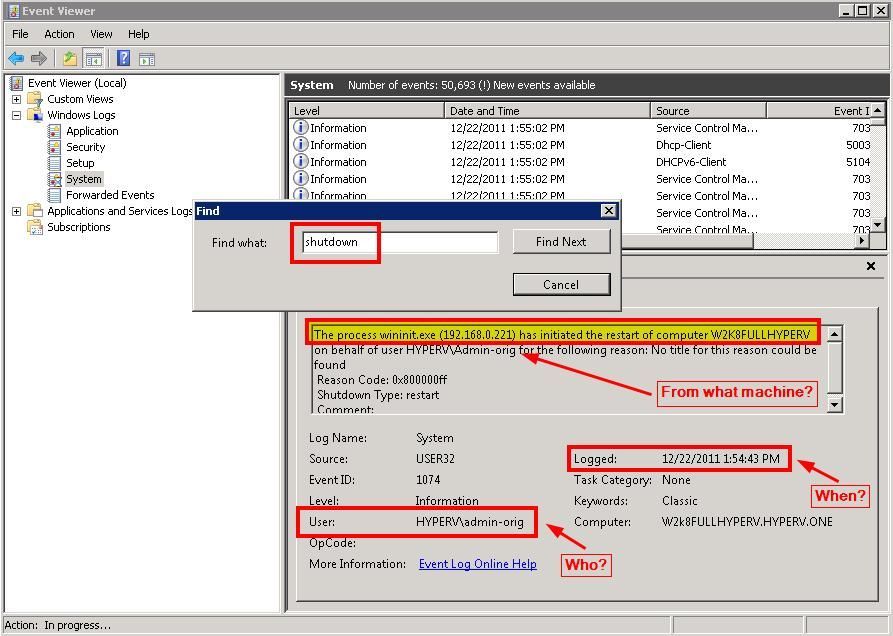The image size is (893, 636).
Task: Click the Windows Logs folder icon
Action: [x=35, y=115]
